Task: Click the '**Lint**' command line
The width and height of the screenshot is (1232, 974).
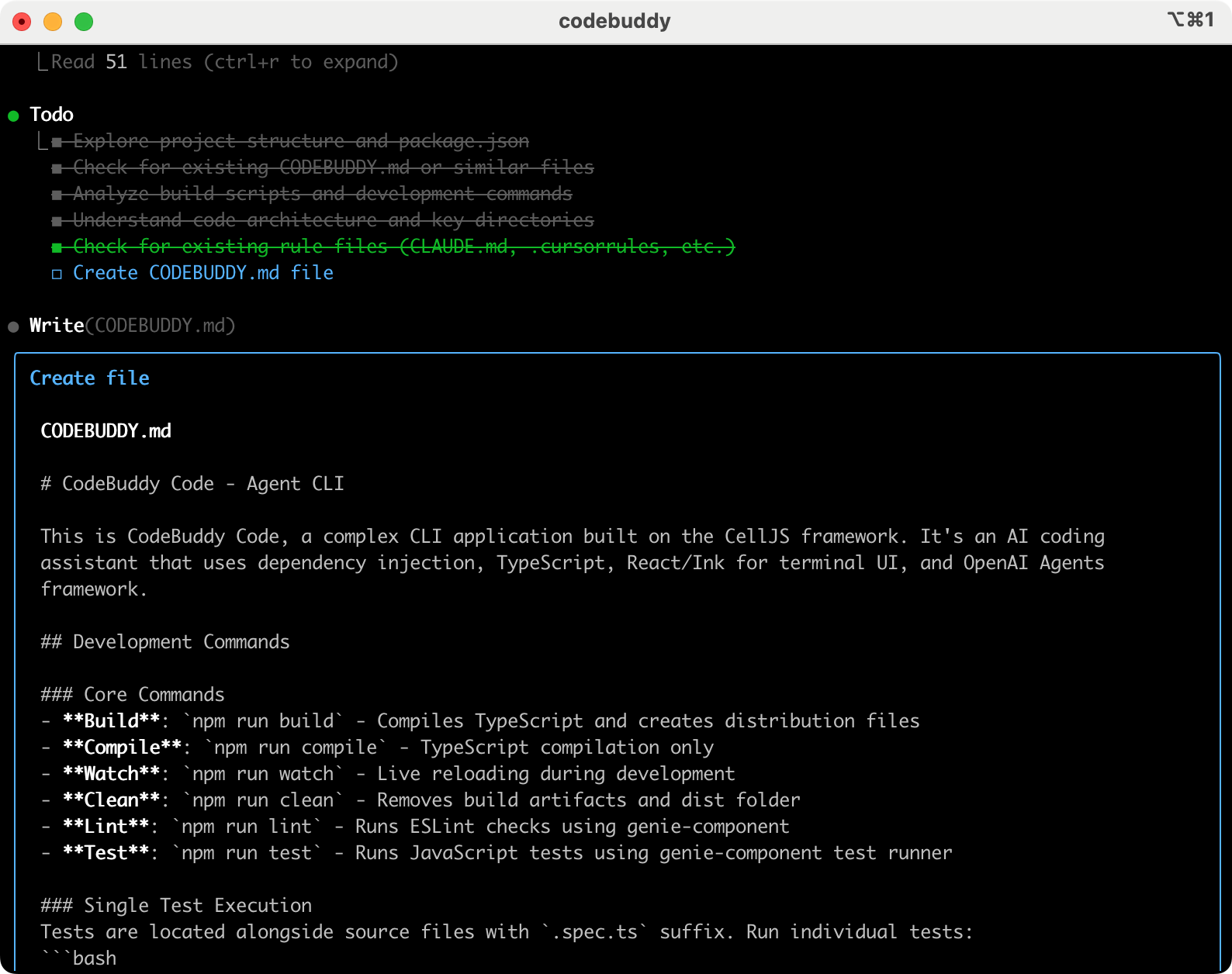Action: point(415,827)
